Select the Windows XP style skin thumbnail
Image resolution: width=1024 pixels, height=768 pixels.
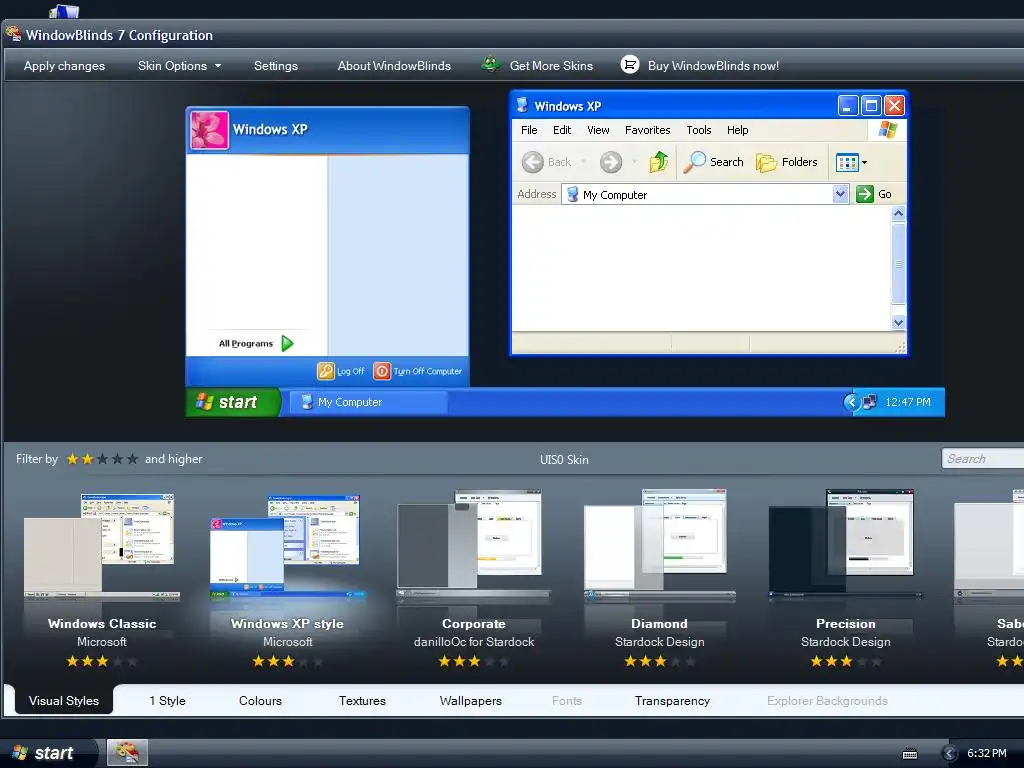pos(287,547)
